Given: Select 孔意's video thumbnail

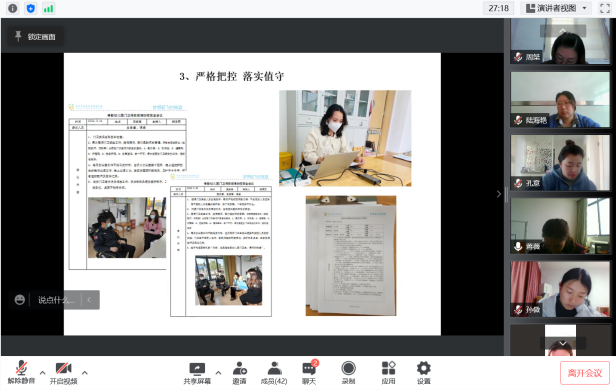Looking at the screenshot, I should [560, 163].
